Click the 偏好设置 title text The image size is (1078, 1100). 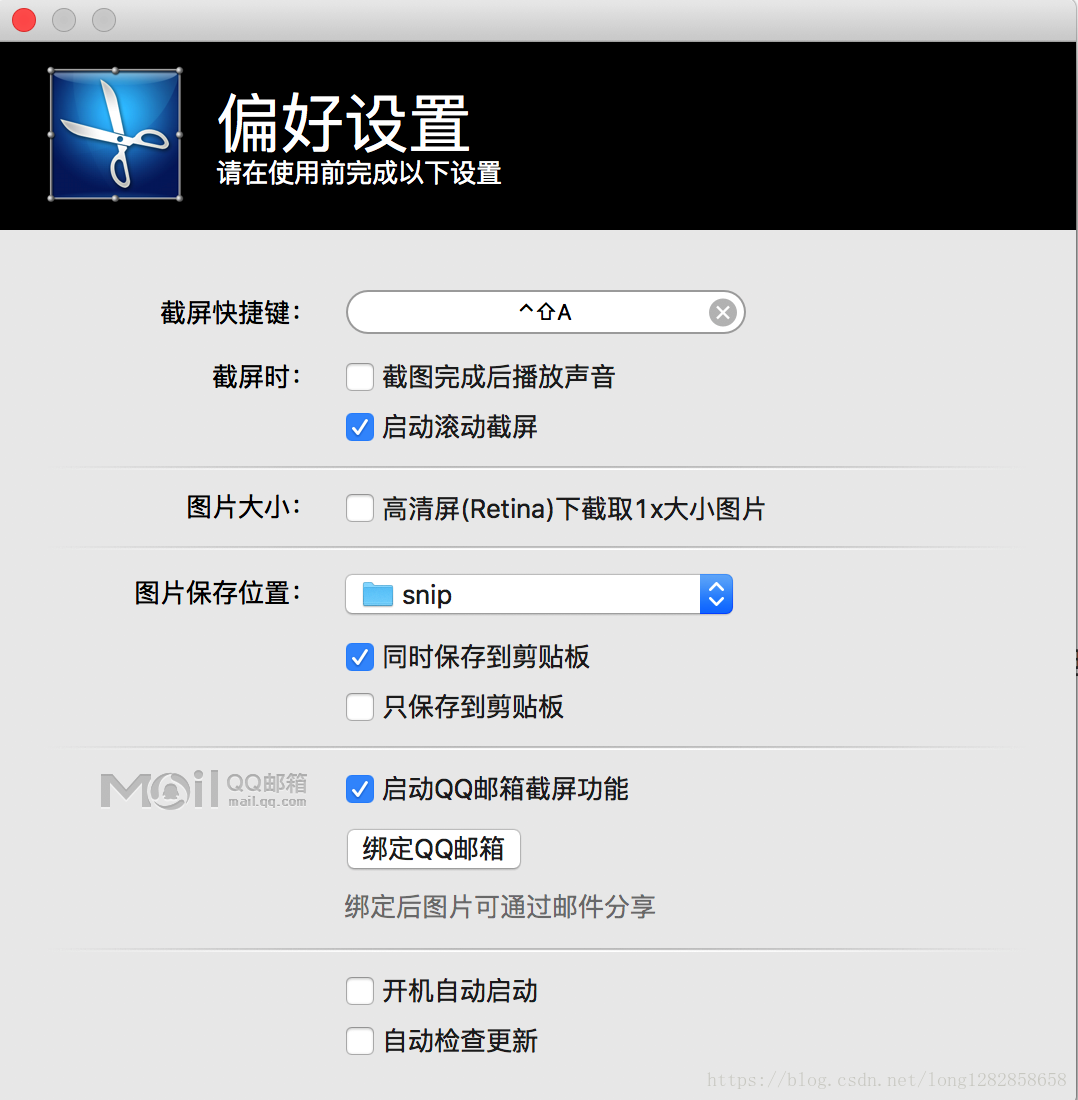(x=344, y=123)
